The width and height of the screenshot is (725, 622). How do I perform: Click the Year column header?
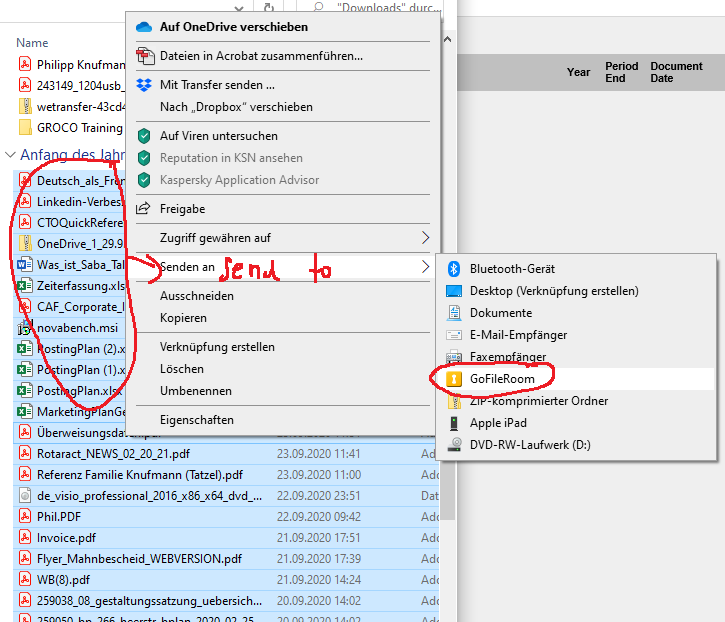(x=578, y=72)
